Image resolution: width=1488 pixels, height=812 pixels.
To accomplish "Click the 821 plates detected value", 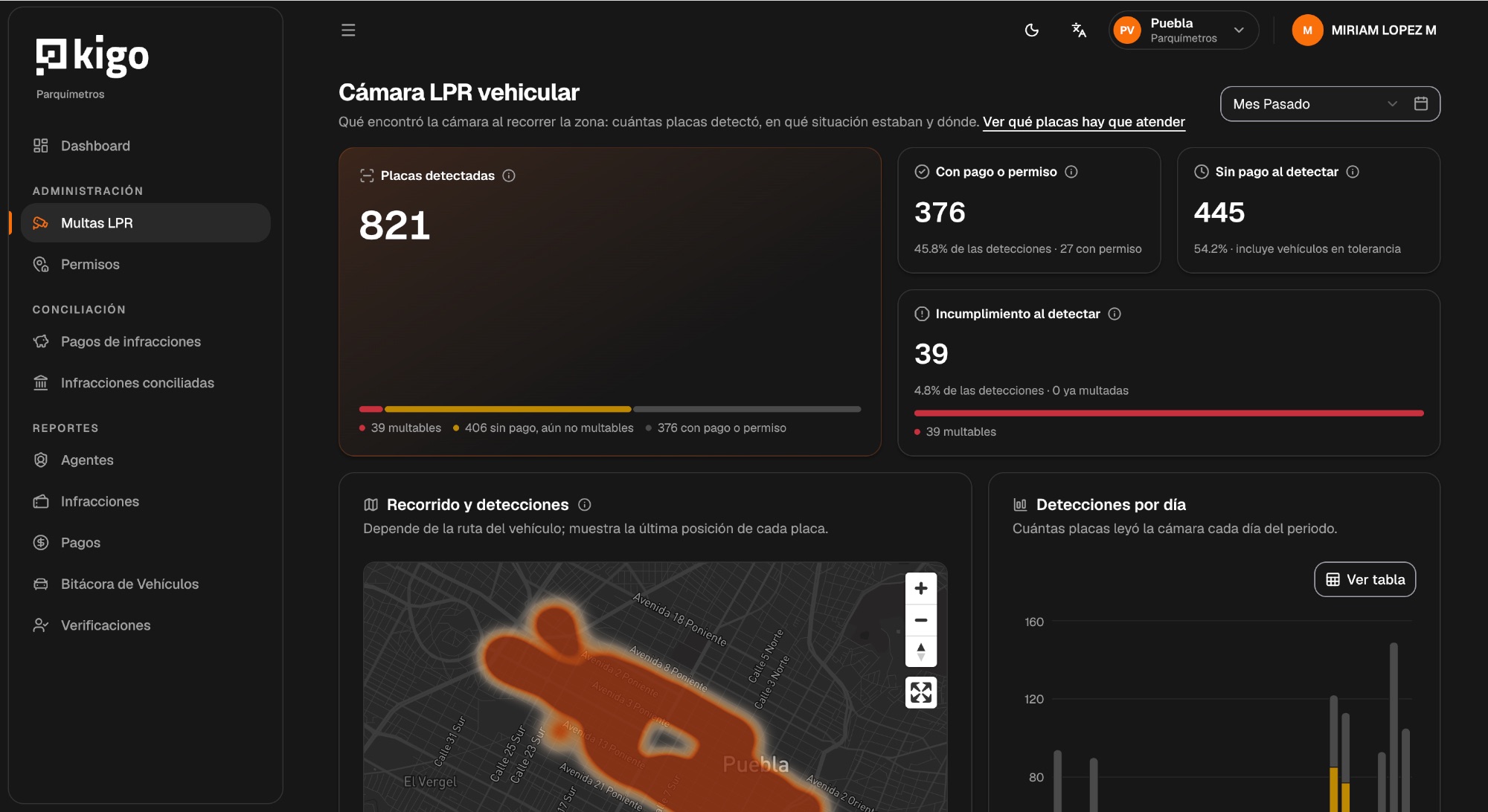I will (395, 225).
